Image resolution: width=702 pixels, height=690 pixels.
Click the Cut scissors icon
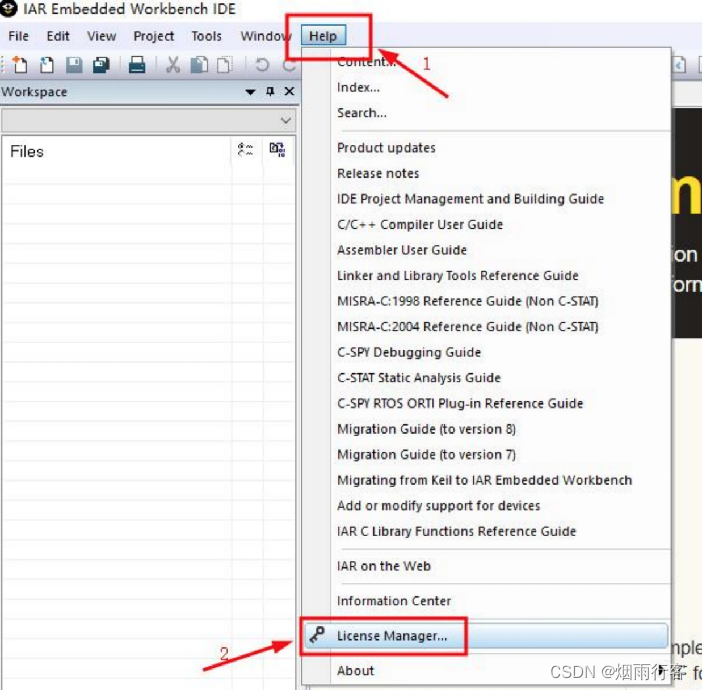point(173,65)
